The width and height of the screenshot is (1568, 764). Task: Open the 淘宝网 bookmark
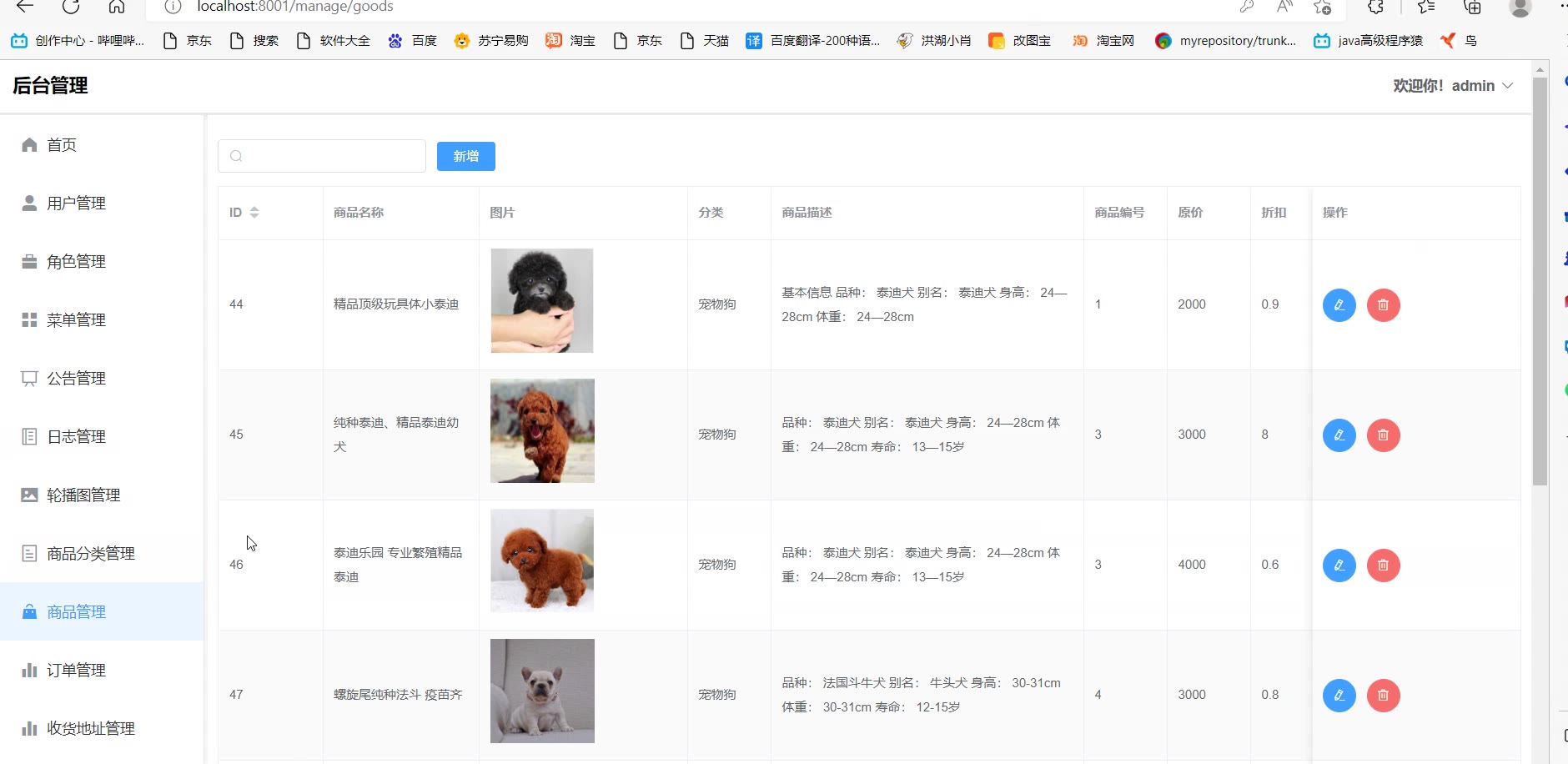pos(1103,41)
